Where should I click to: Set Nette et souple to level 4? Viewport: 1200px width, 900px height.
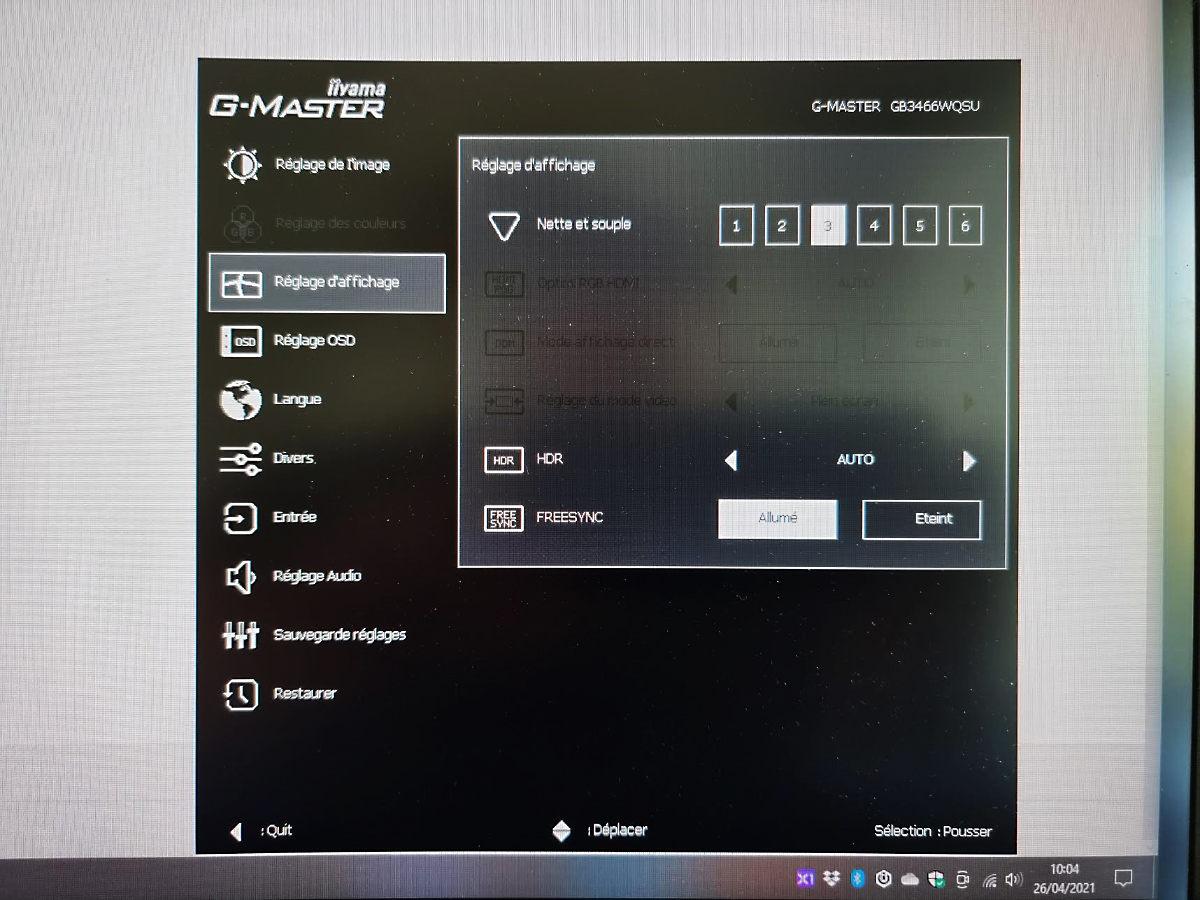tap(874, 226)
